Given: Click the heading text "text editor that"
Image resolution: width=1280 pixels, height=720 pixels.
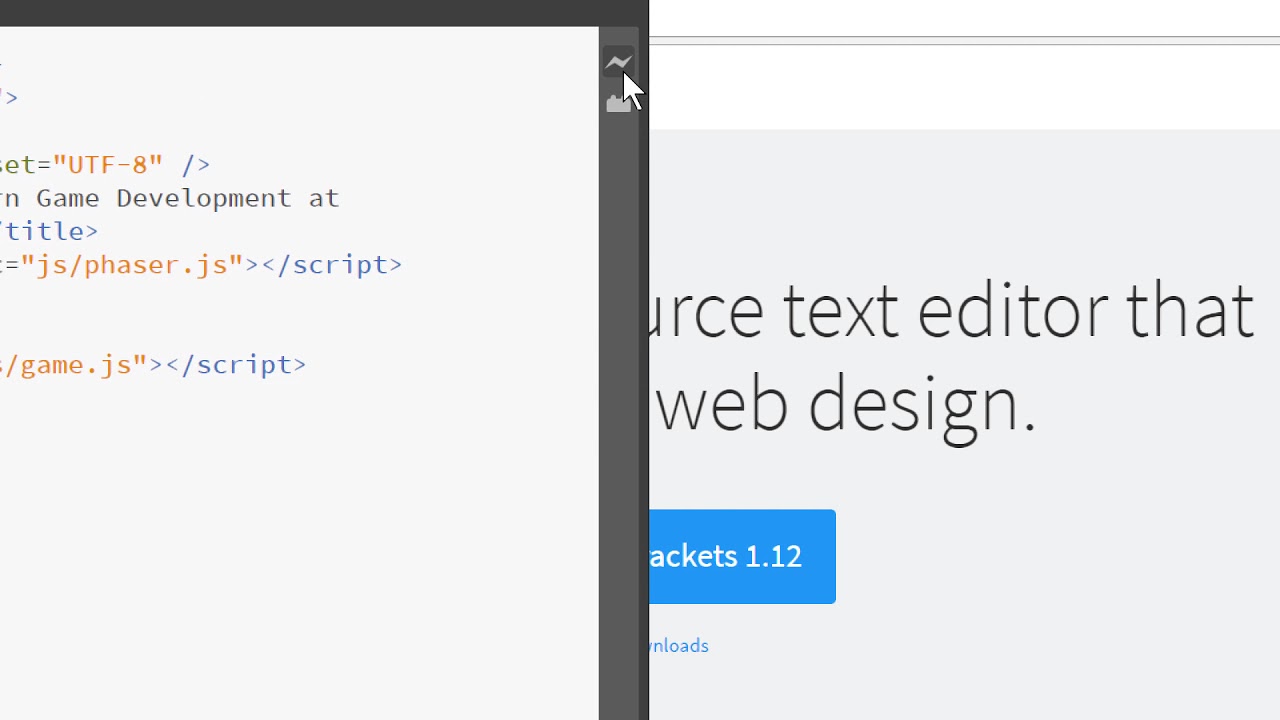Looking at the screenshot, I should [x=1018, y=311].
